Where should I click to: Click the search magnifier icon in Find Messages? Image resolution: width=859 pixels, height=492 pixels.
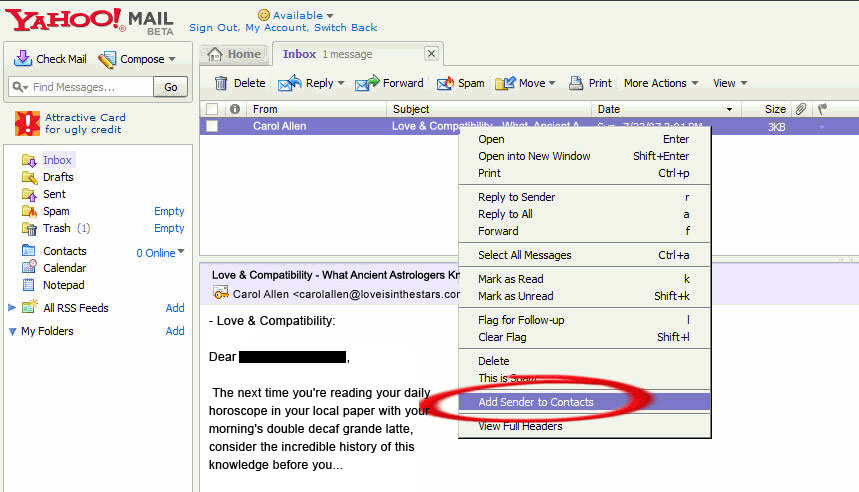coord(18,87)
